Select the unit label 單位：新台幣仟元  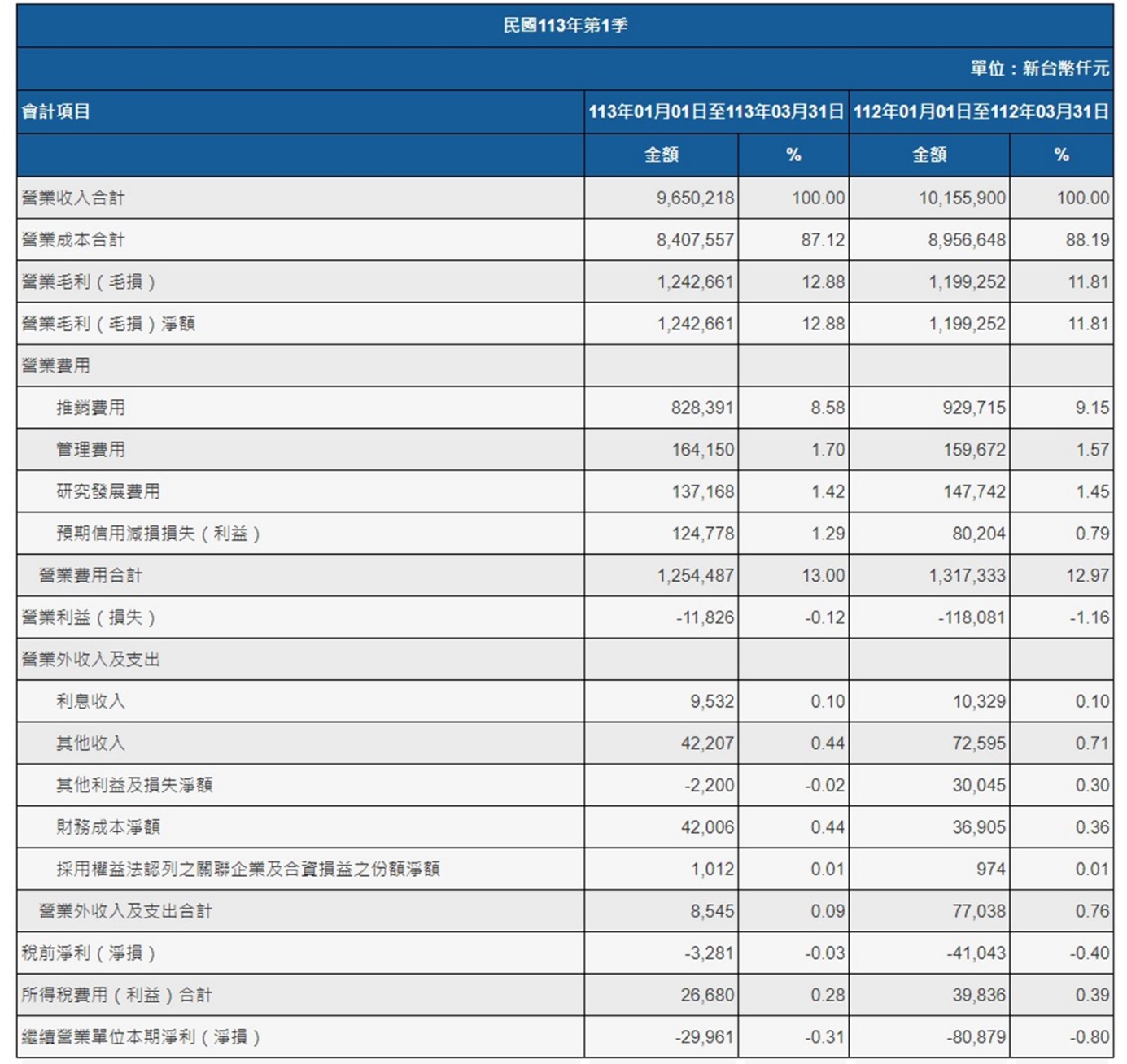point(1039,68)
